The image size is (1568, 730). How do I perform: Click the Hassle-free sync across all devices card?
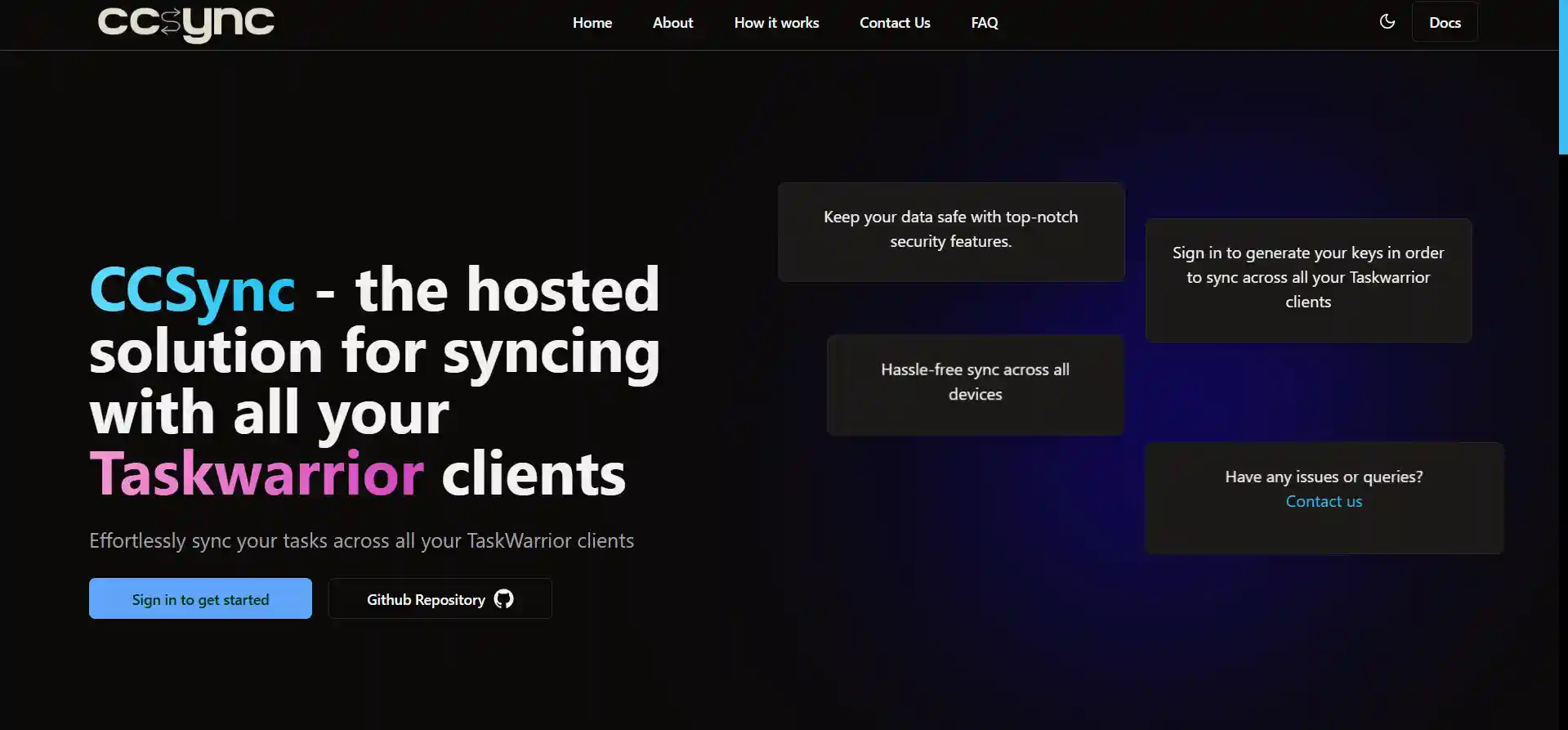point(975,384)
